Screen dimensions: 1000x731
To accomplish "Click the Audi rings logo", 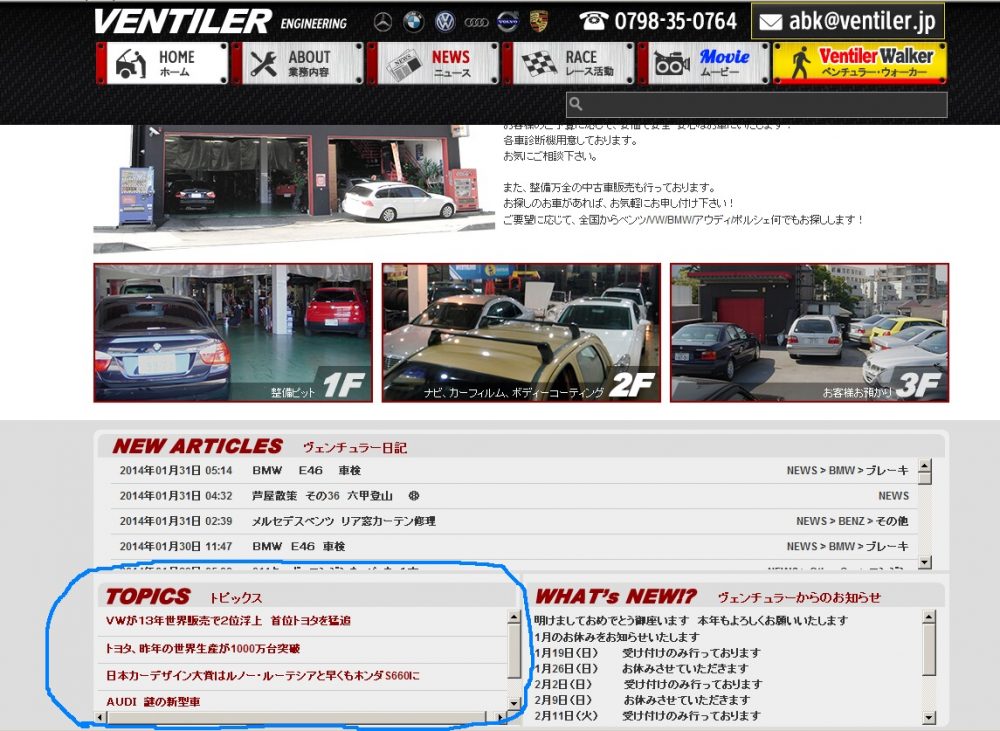I will pos(476,23).
